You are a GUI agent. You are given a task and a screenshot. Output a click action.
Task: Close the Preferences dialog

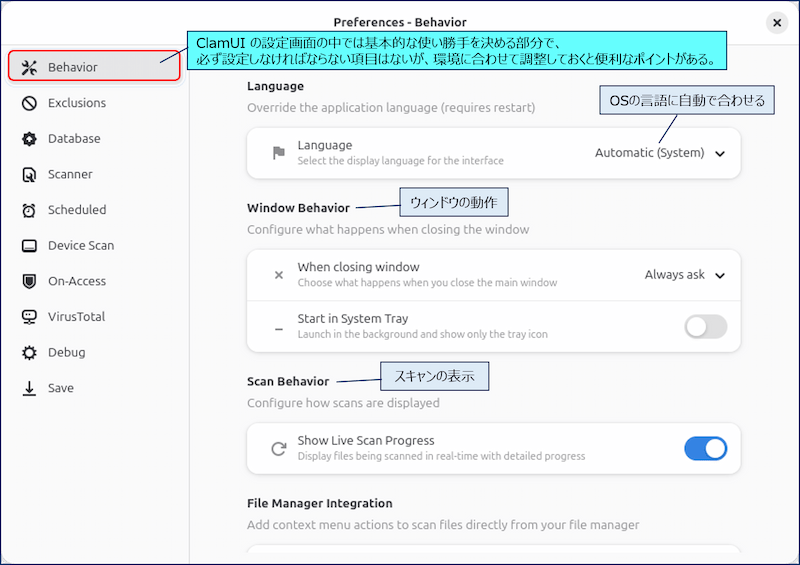click(777, 23)
